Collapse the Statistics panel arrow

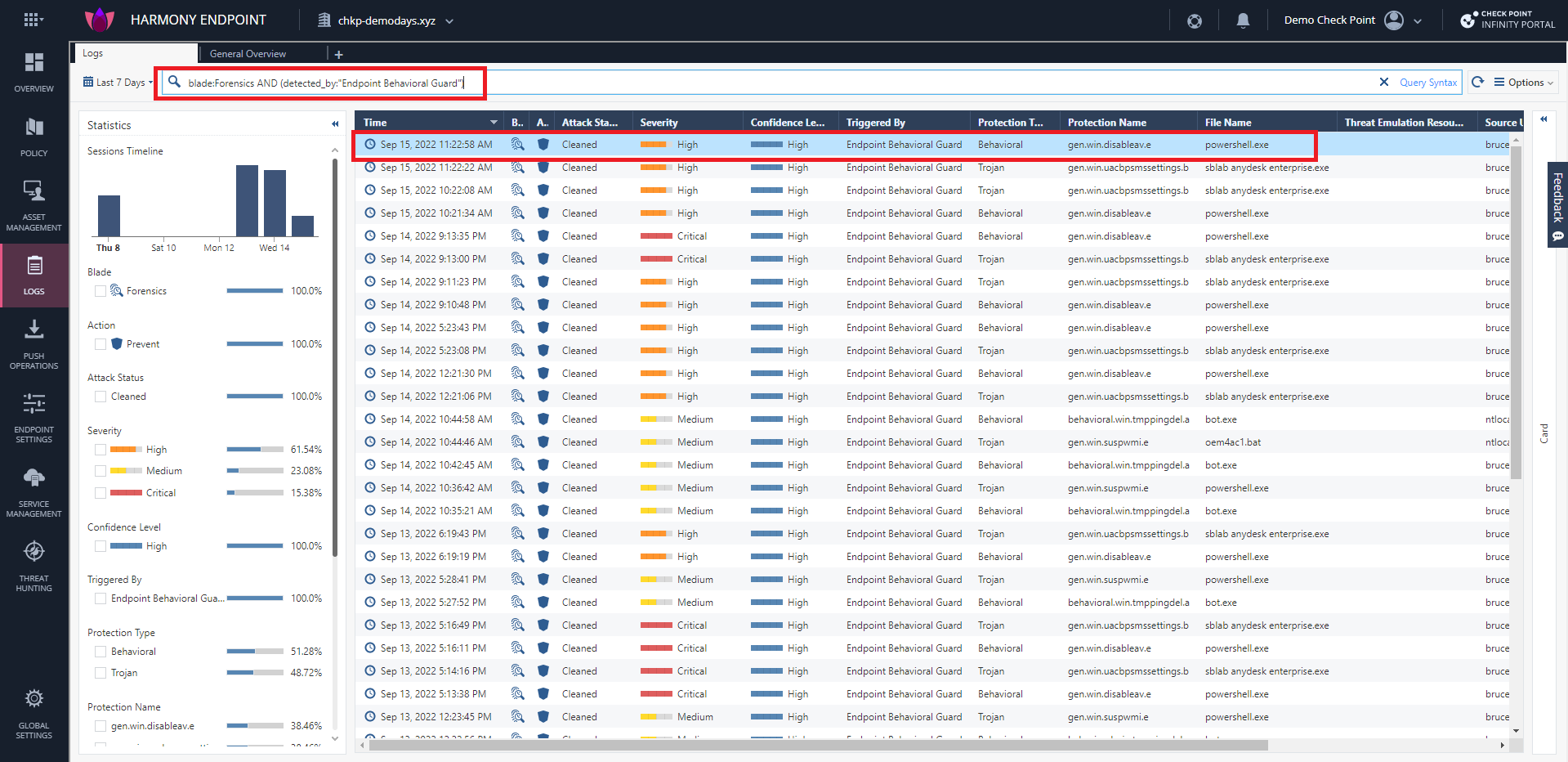click(x=335, y=124)
